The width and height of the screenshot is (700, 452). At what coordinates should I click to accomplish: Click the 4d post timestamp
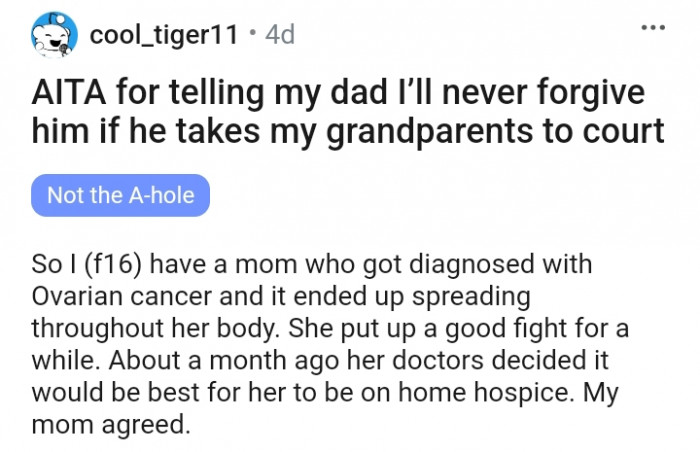281,35
